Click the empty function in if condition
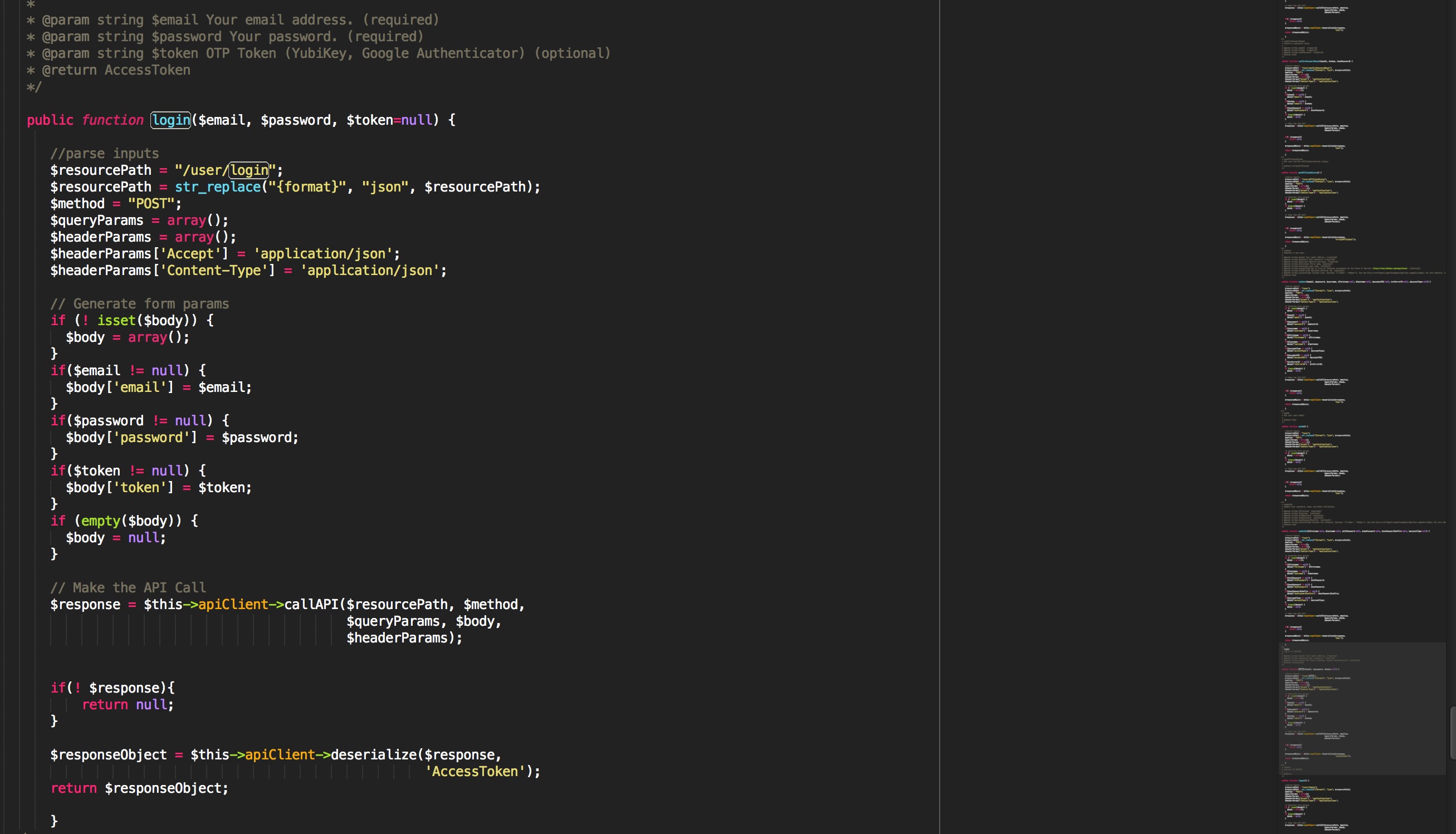 coord(101,521)
